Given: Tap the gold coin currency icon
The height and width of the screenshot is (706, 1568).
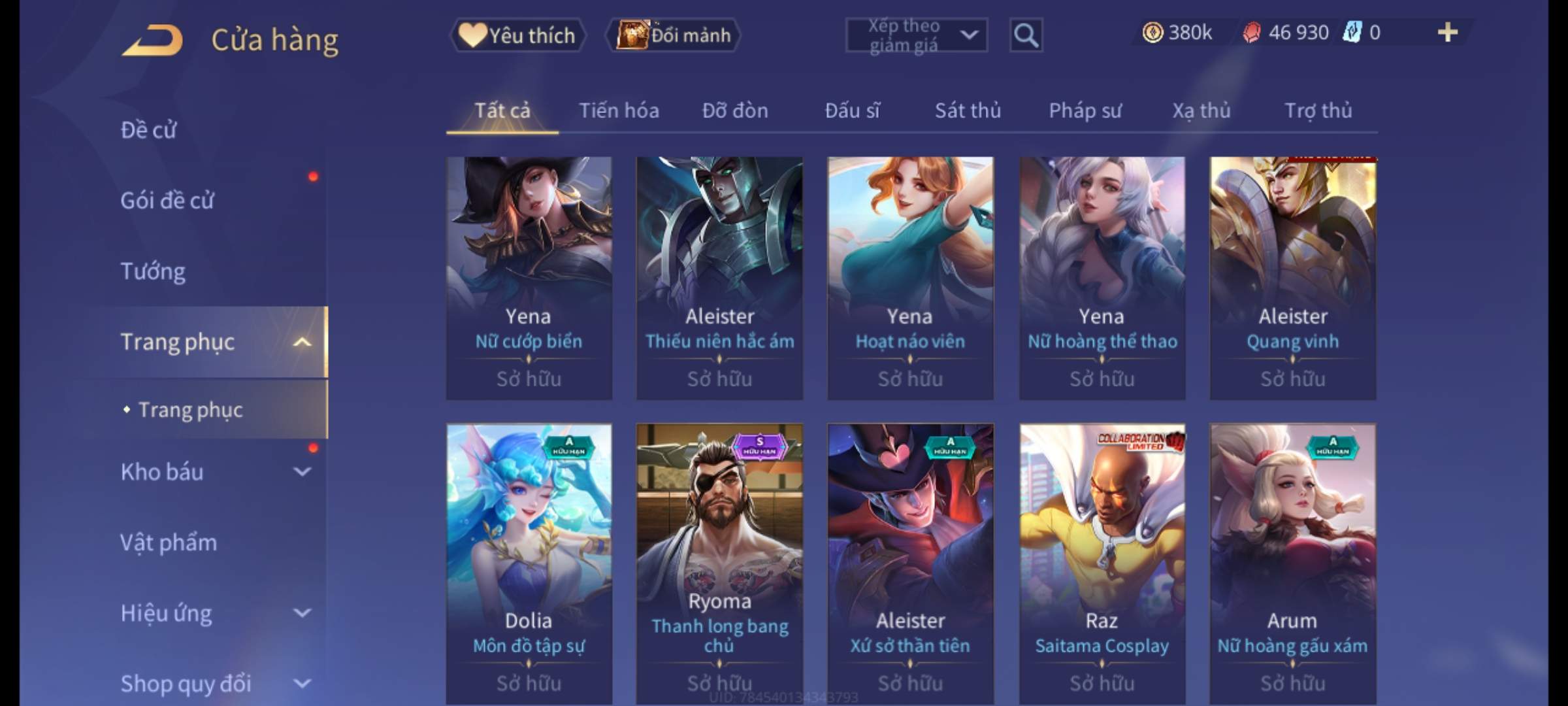Looking at the screenshot, I should pos(1152,33).
